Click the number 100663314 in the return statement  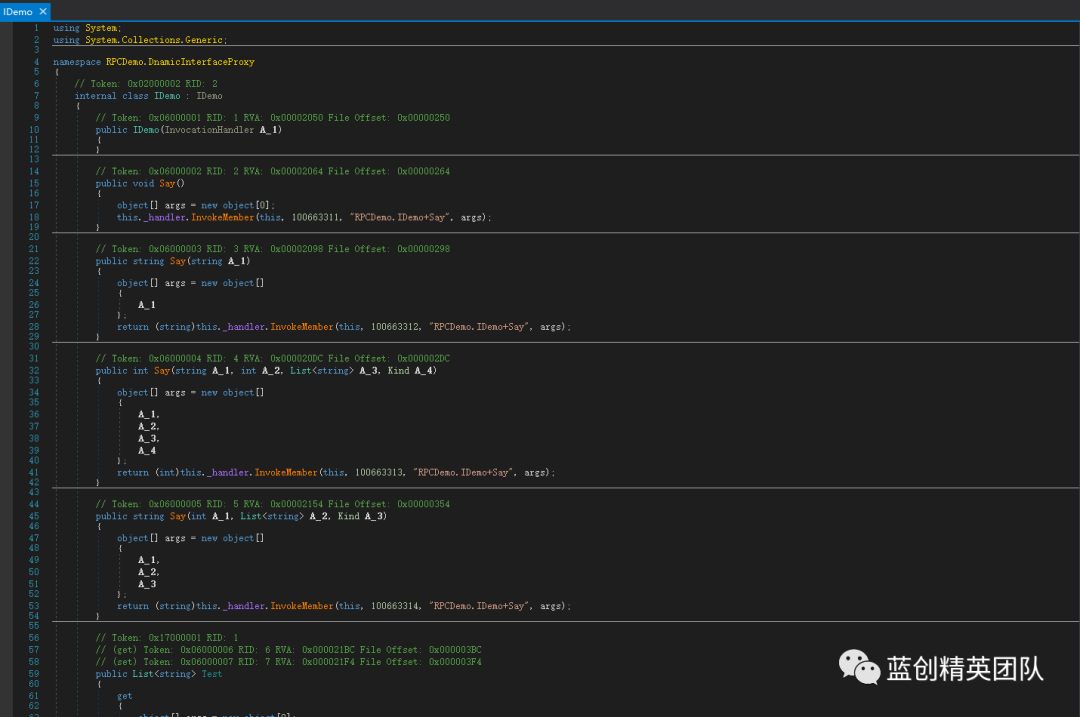(395, 606)
